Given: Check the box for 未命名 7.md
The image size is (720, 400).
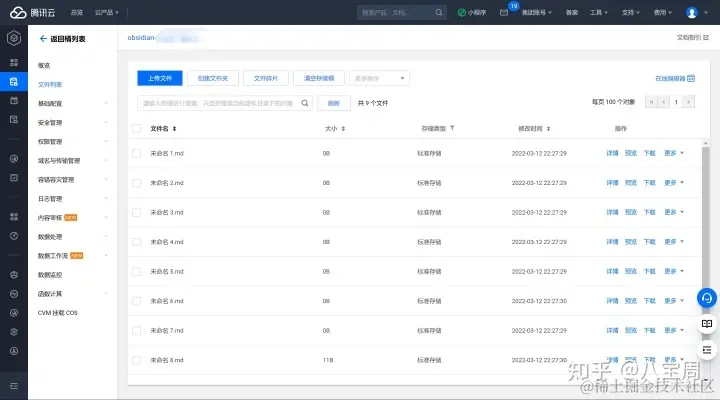Looking at the screenshot, I should click(136, 330).
